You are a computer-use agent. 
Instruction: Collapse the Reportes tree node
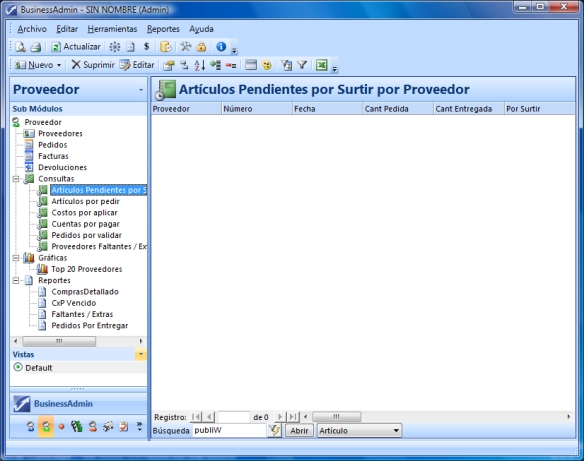coord(16,280)
